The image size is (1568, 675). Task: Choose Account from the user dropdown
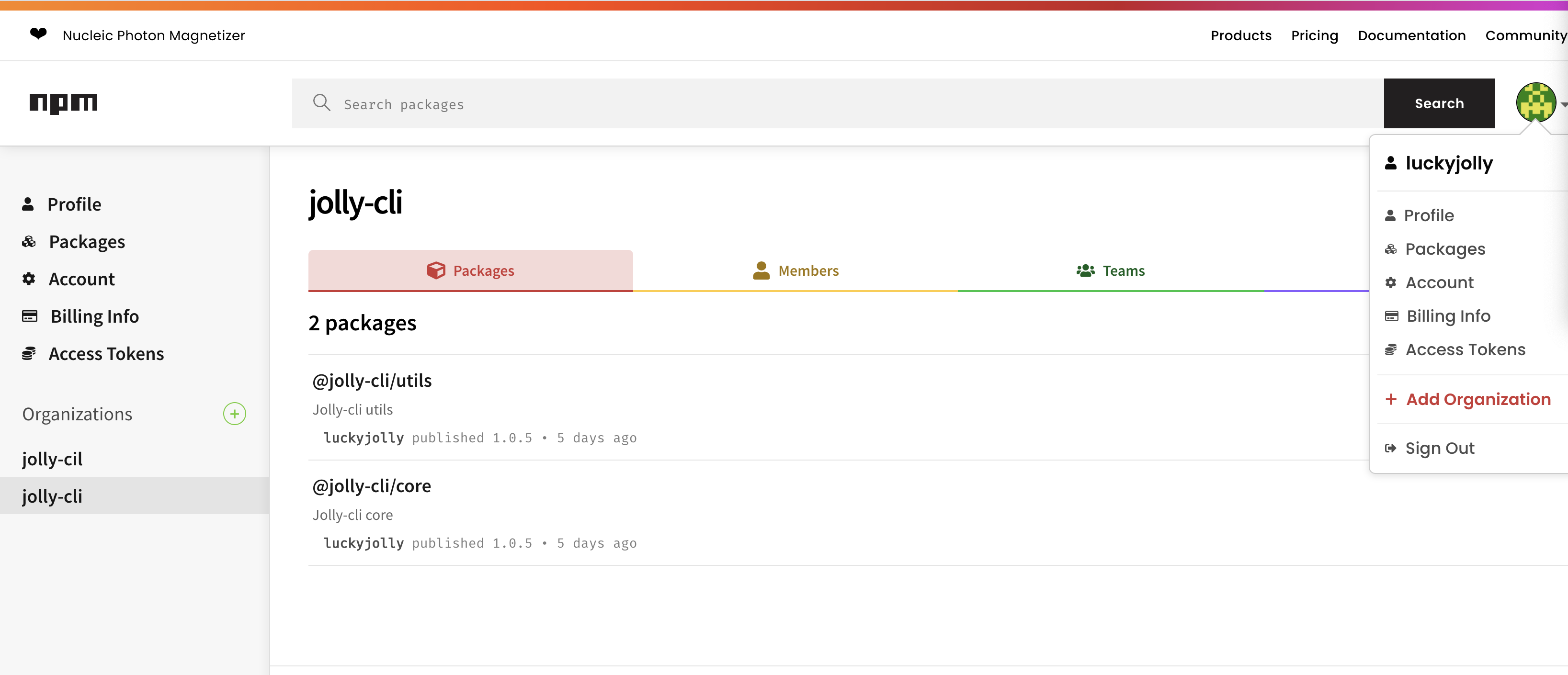click(1439, 282)
